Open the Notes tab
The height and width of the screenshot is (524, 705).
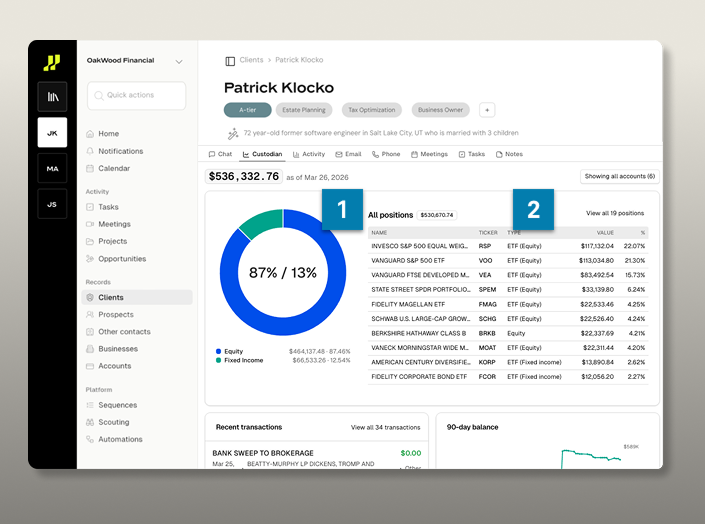(509, 155)
